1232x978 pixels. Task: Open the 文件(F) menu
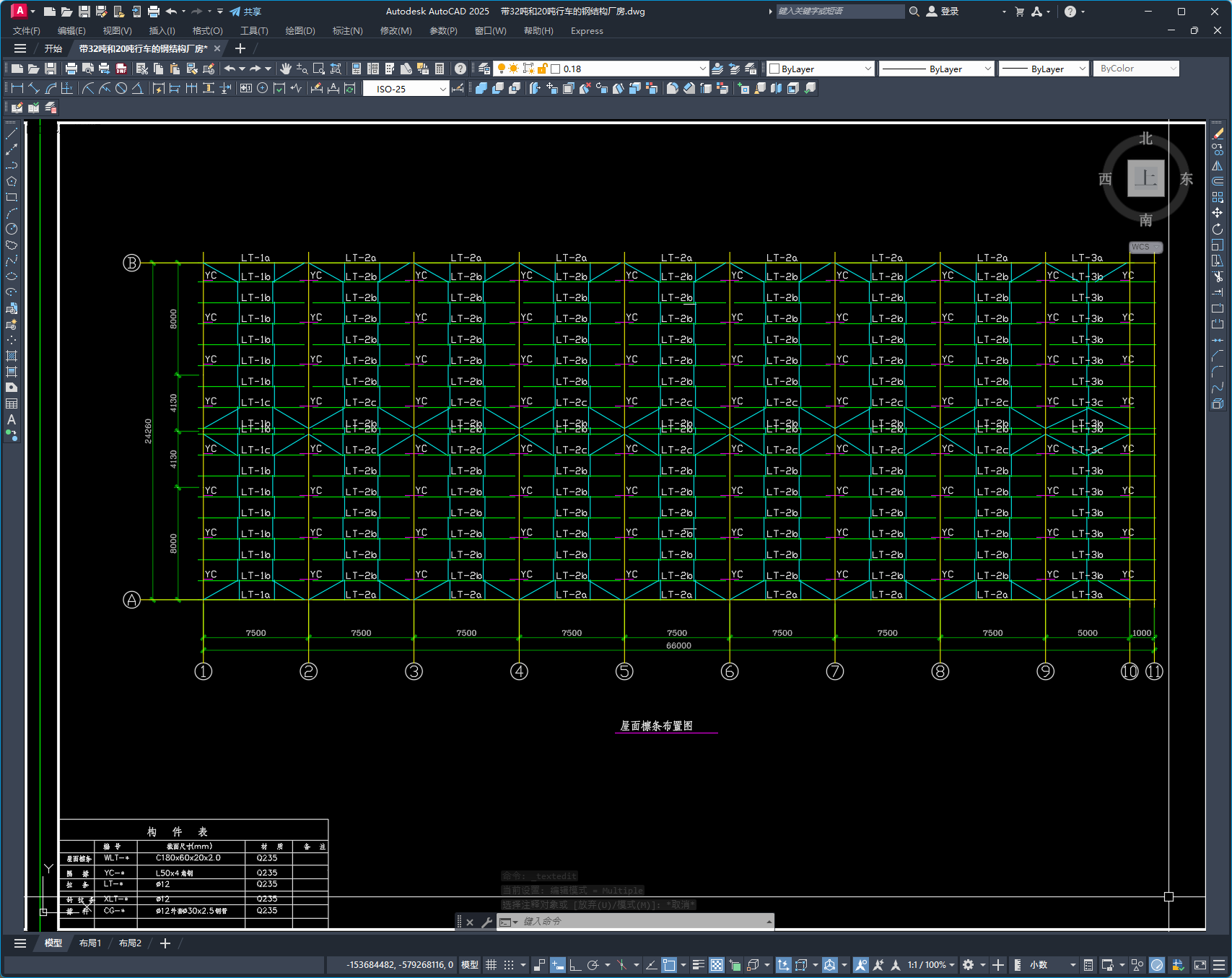tap(27, 31)
